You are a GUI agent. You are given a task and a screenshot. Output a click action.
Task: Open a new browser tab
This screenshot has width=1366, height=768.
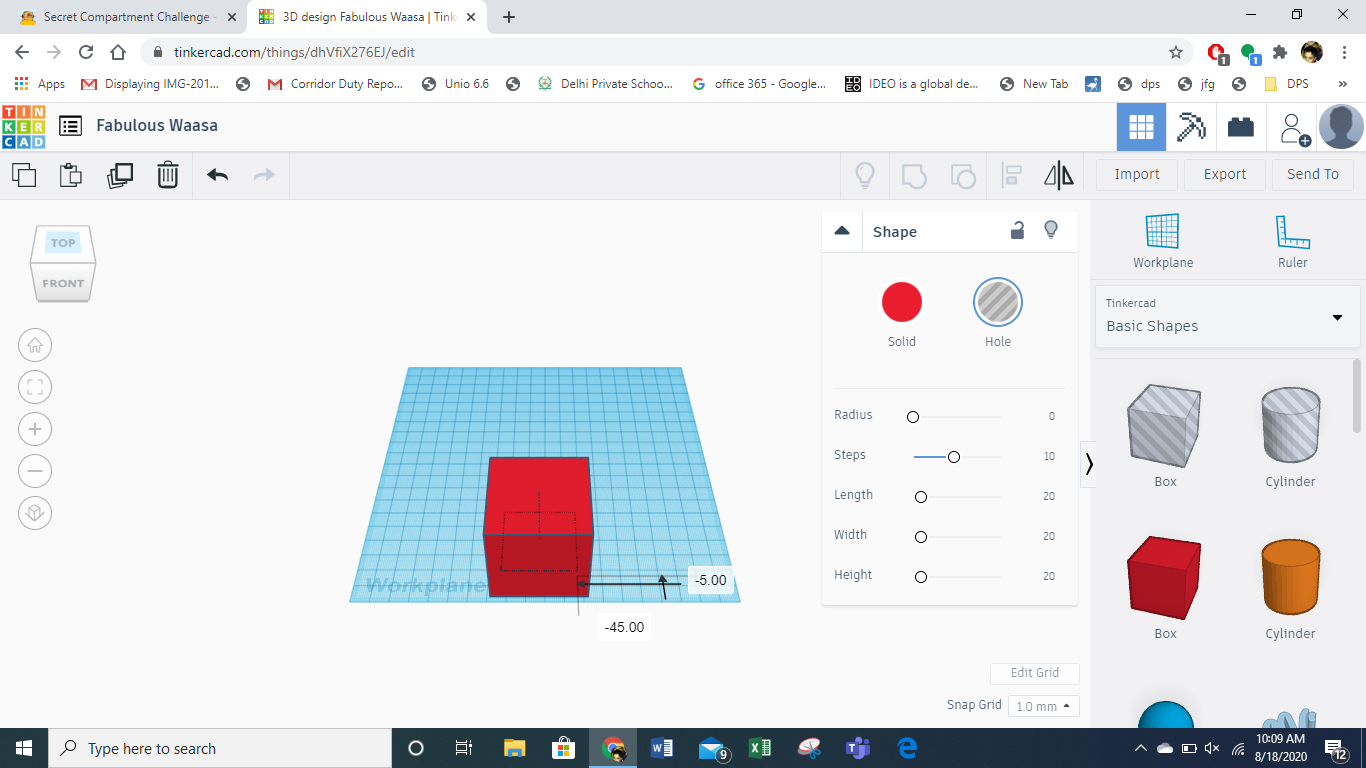(x=509, y=17)
